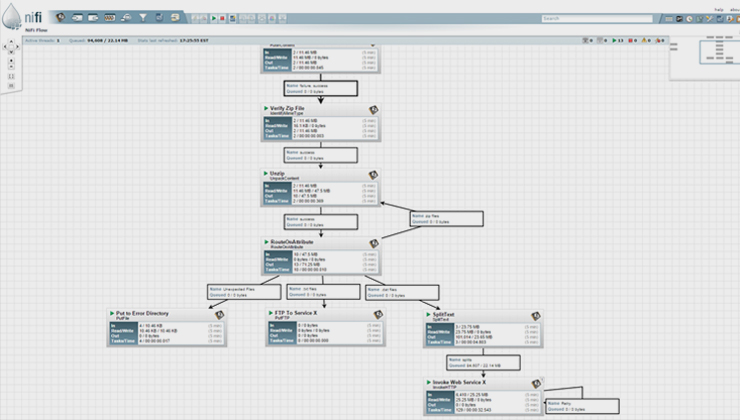This screenshot has width=740, height=420.
Task: Open the Users management icon
Action: point(730,19)
